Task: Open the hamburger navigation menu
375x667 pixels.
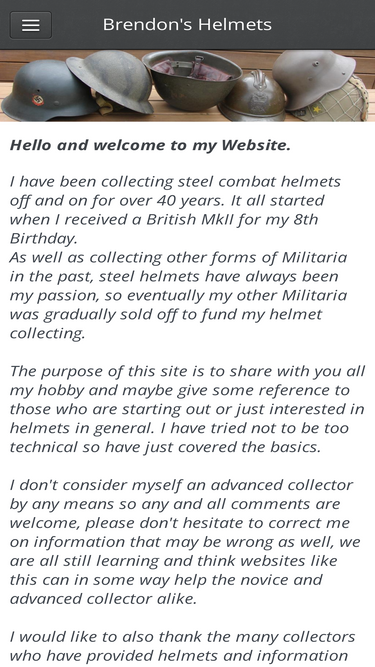Action: pos(31,25)
